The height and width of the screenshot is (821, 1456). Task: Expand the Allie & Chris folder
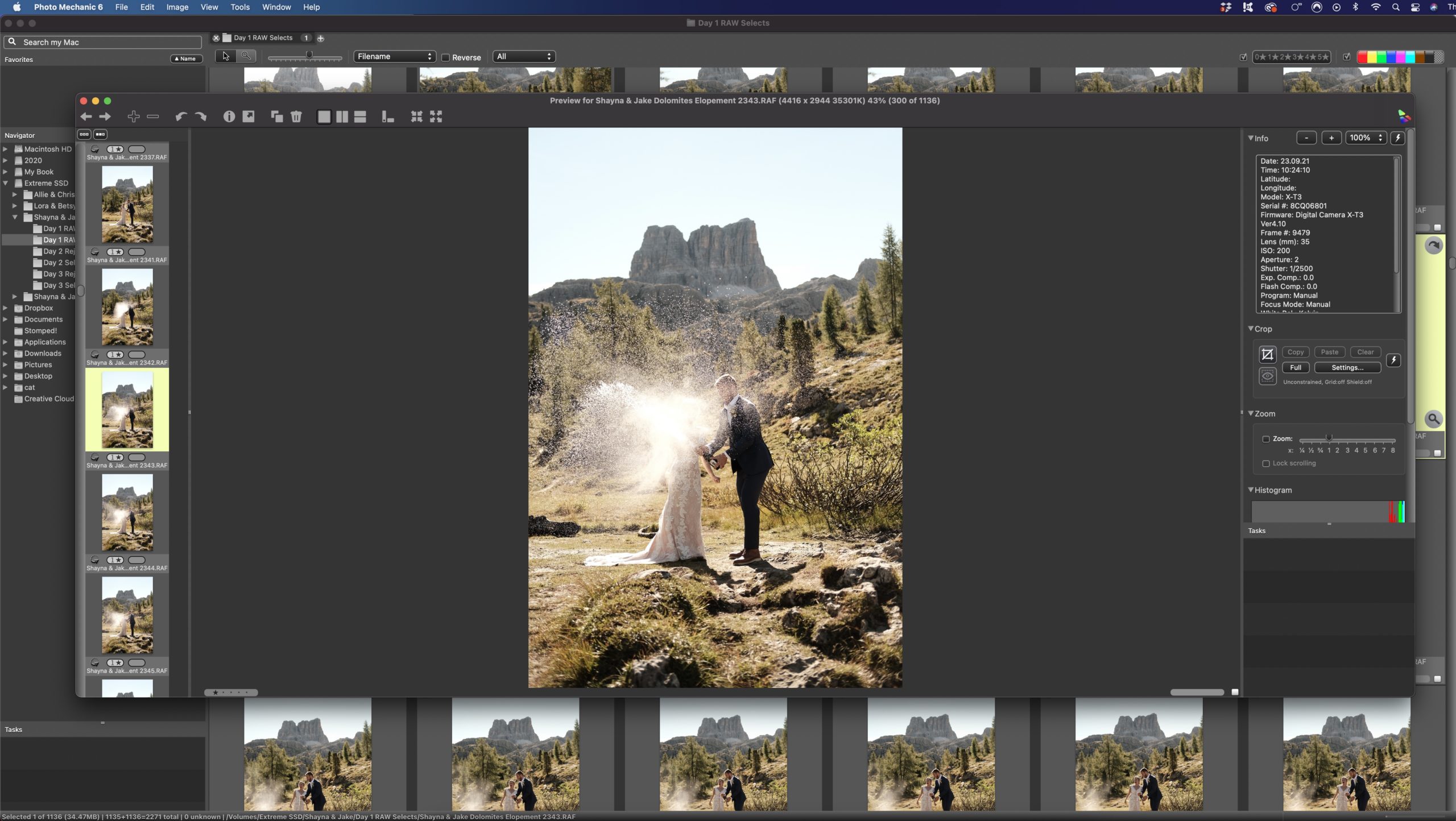pyautogui.click(x=15, y=194)
